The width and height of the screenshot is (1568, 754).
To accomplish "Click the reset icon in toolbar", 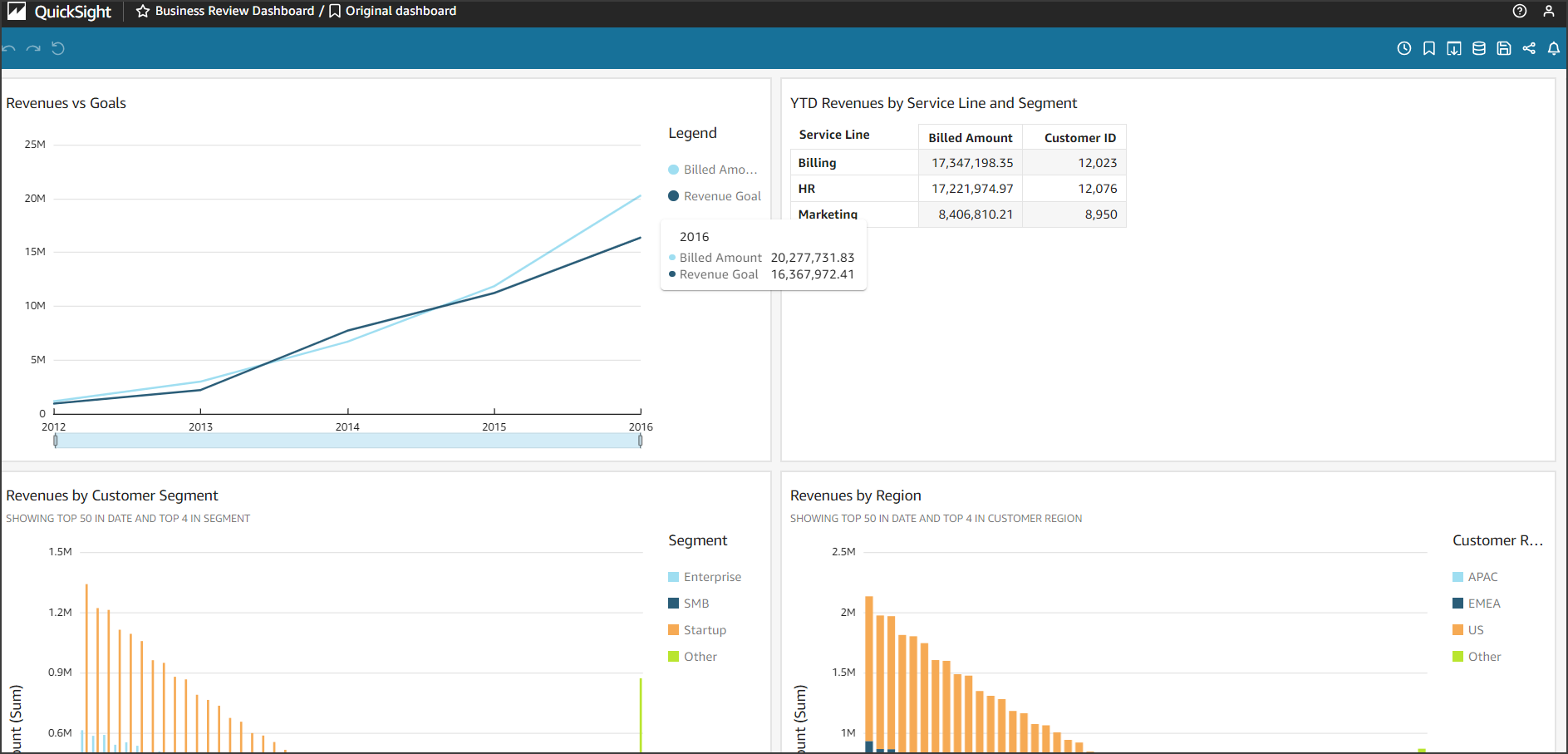I will (x=58, y=48).
